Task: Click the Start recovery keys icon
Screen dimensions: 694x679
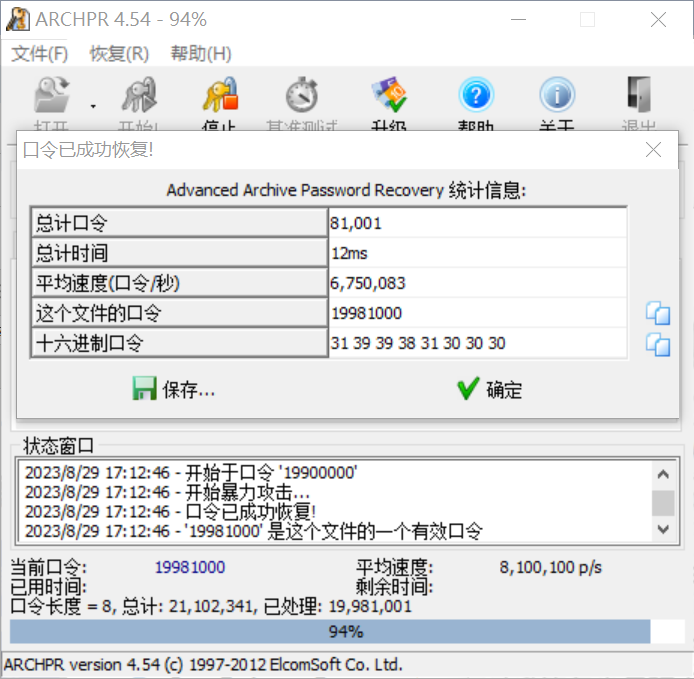Action: point(139,95)
